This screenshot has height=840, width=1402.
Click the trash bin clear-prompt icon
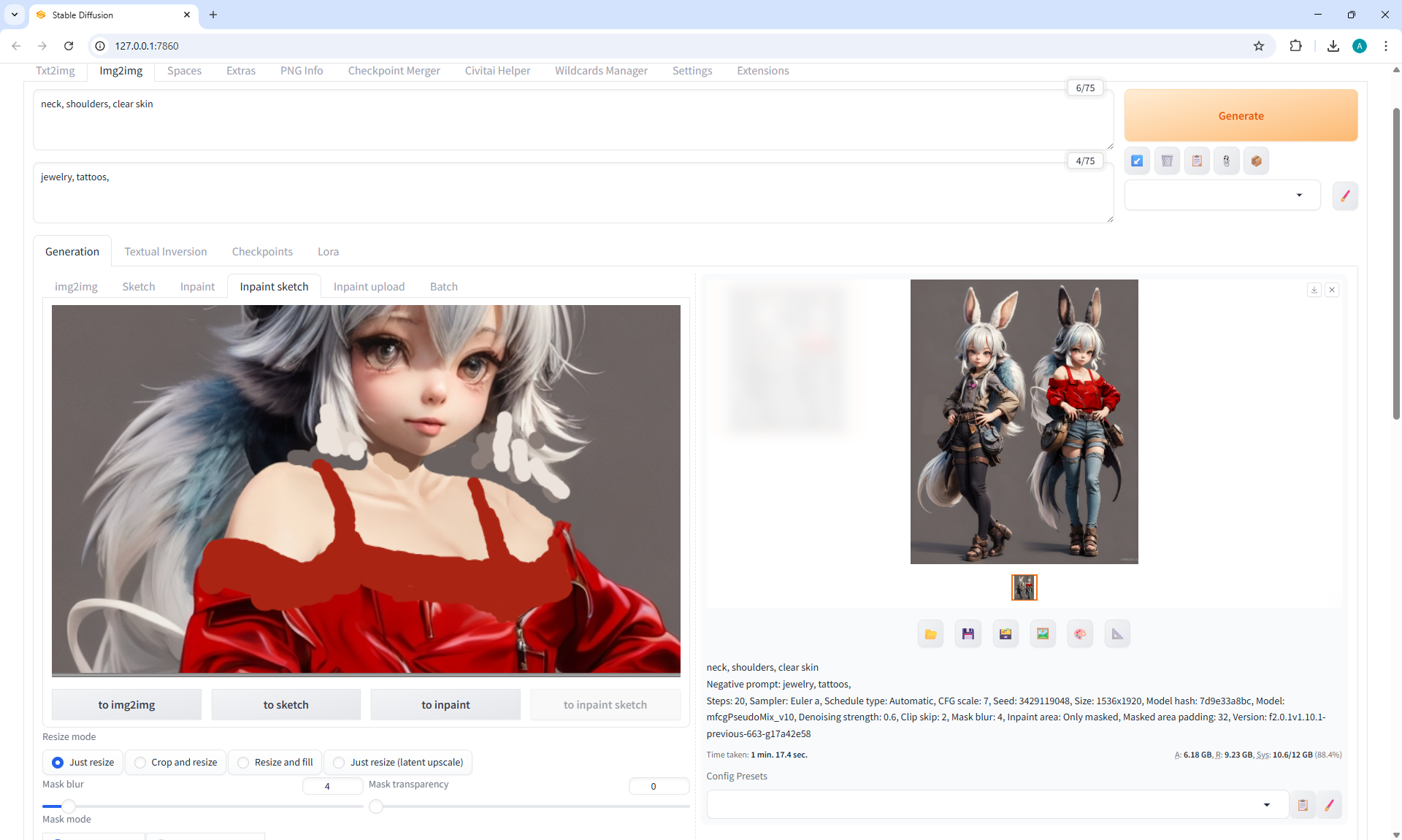(1167, 161)
